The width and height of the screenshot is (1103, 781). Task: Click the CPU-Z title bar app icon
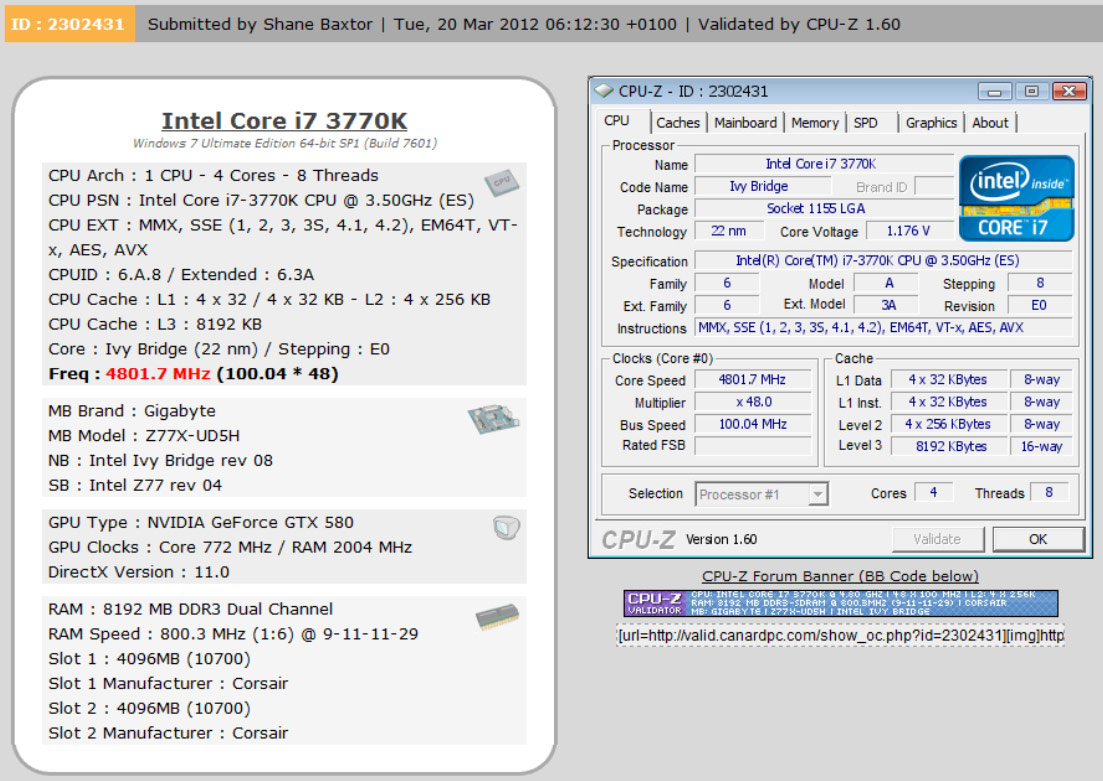604,91
